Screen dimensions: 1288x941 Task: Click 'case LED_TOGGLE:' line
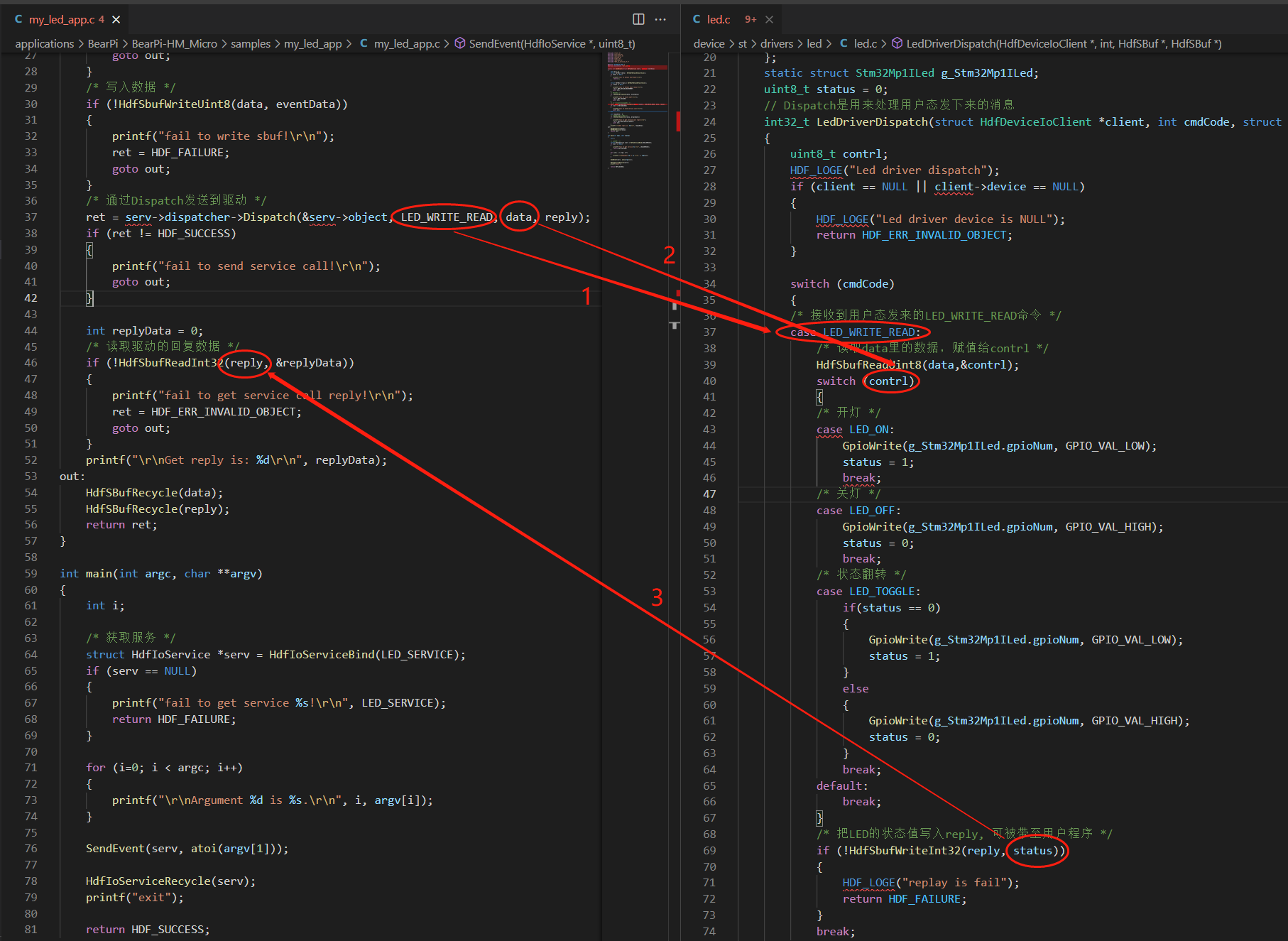pyautogui.click(x=868, y=592)
